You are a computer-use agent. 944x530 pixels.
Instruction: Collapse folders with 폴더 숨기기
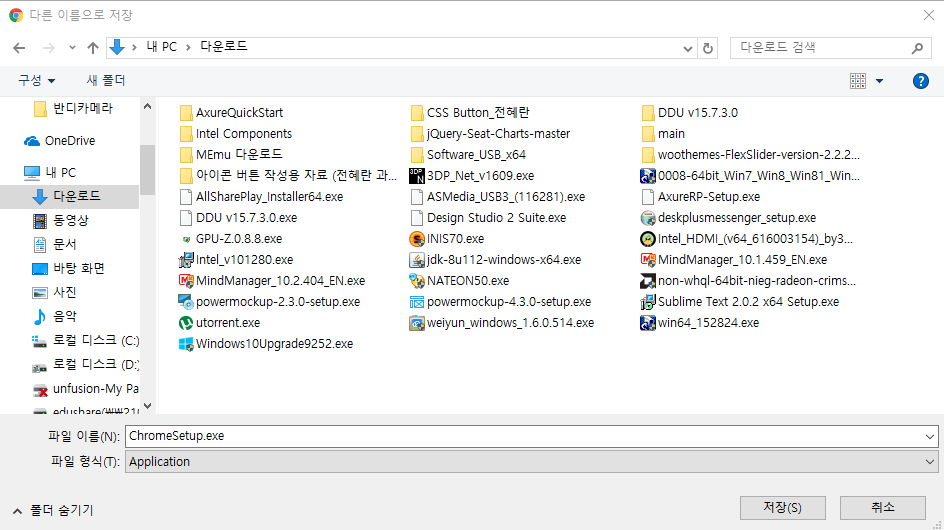point(53,511)
